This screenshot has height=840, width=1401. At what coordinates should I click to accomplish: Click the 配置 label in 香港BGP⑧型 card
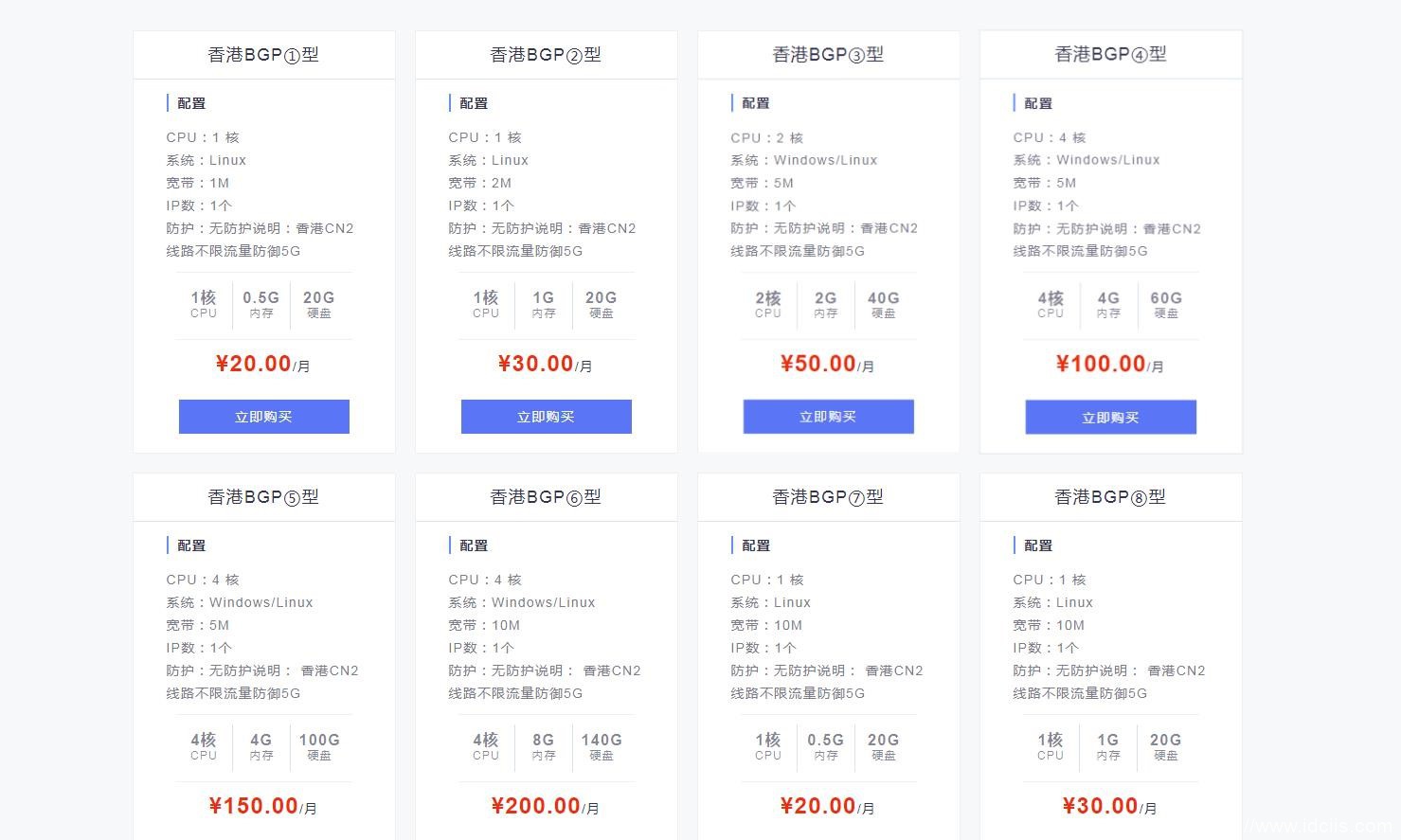(x=1038, y=545)
